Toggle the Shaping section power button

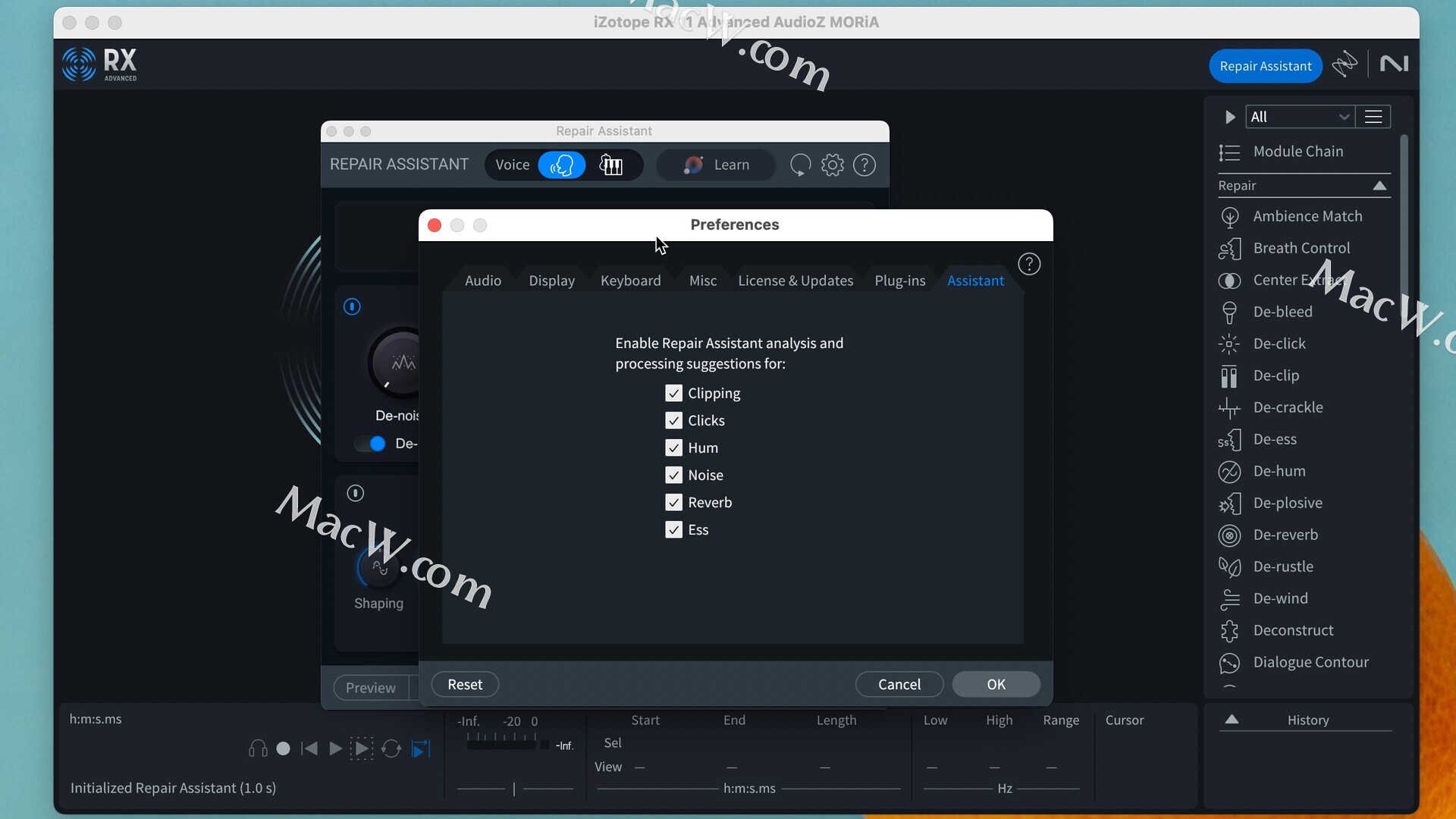pyautogui.click(x=356, y=494)
